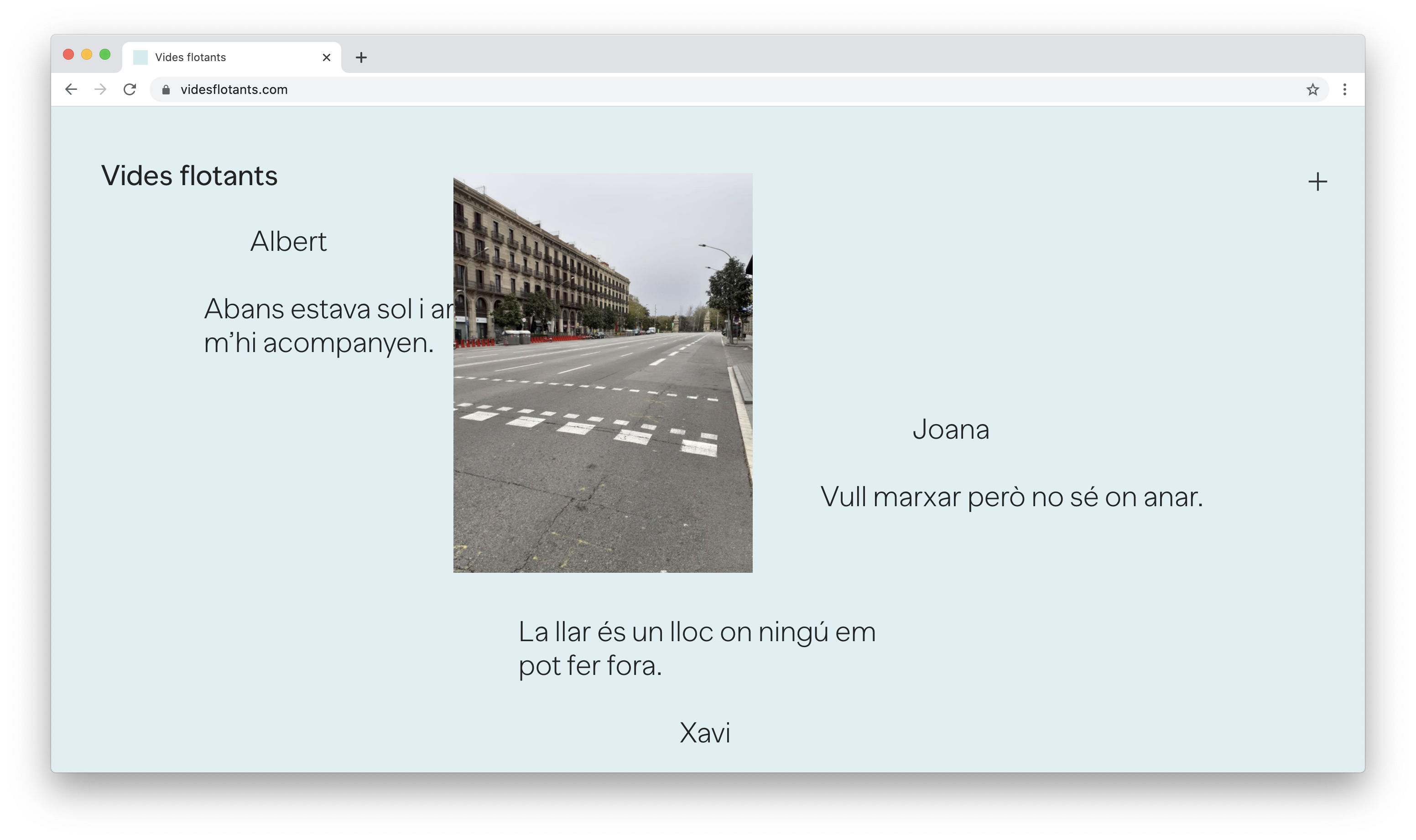
Task: Click the name Albert
Action: point(288,242)
